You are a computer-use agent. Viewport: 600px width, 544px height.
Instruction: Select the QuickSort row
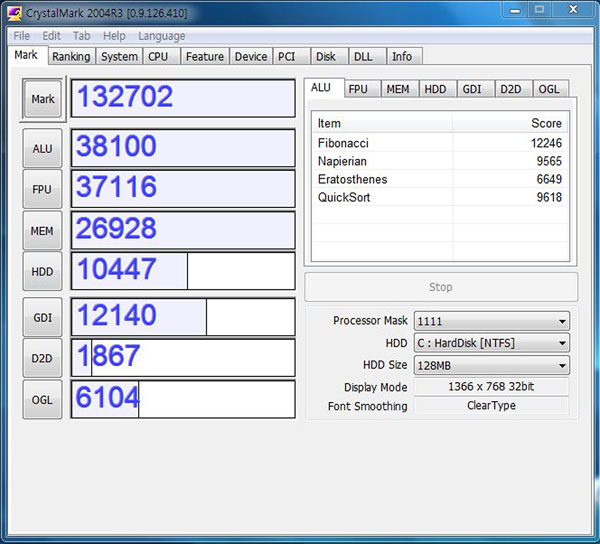[440, 197]
